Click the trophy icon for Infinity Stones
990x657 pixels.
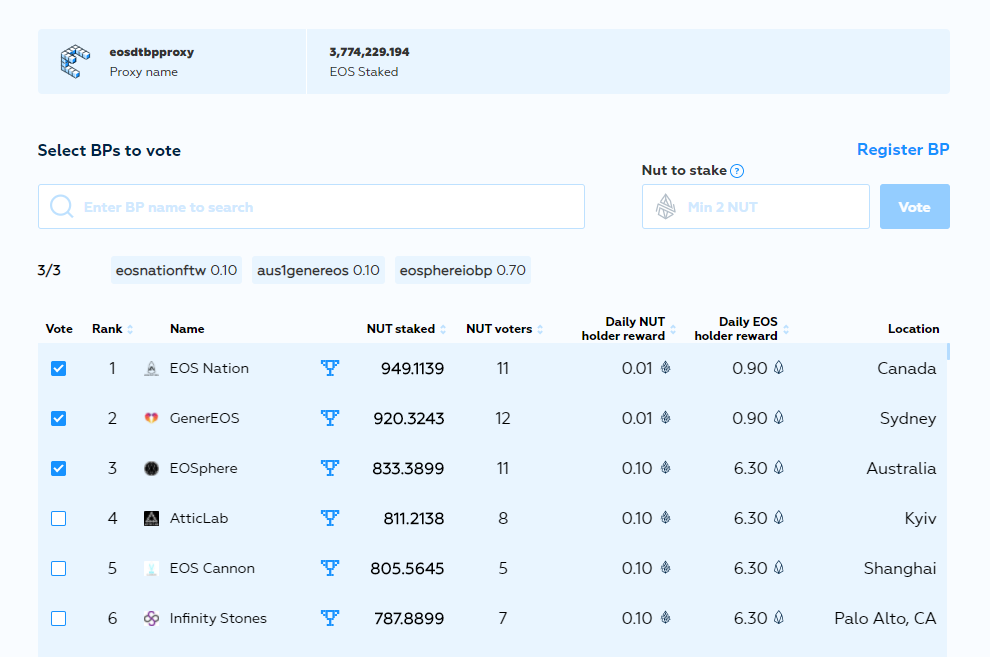point(330,618)
